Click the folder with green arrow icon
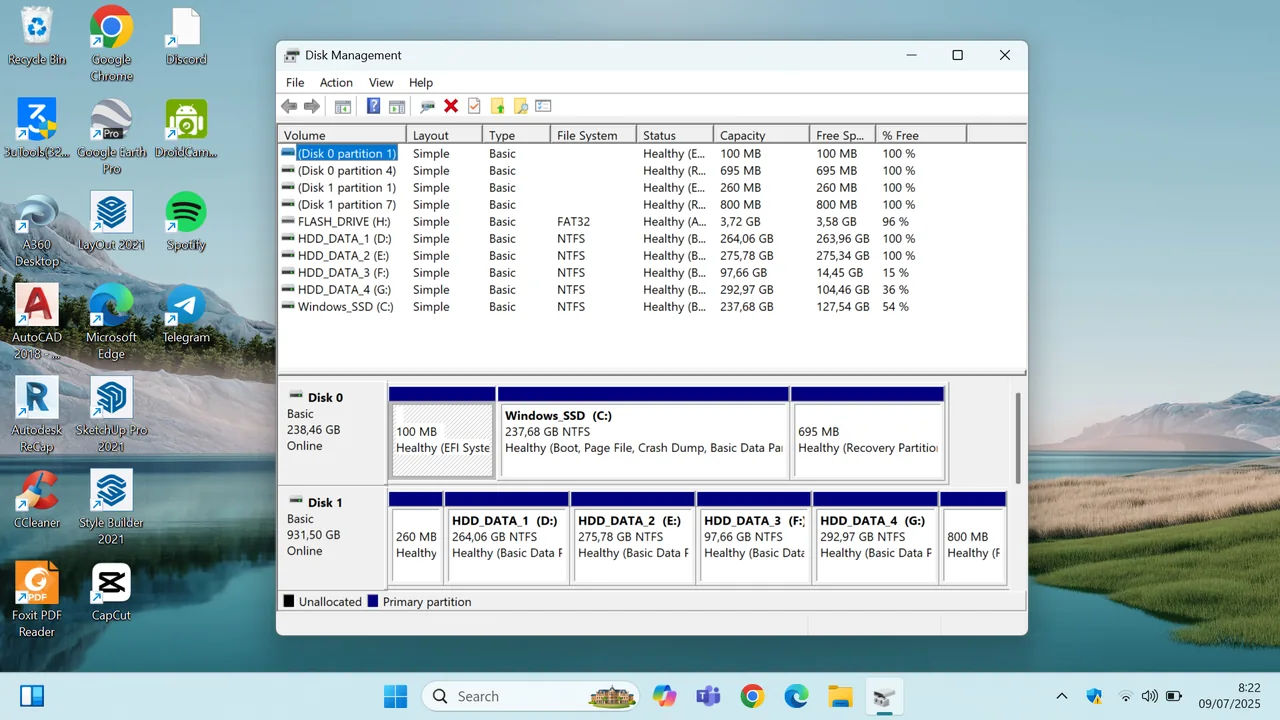1280x720 pixels. tap(497, 106)
